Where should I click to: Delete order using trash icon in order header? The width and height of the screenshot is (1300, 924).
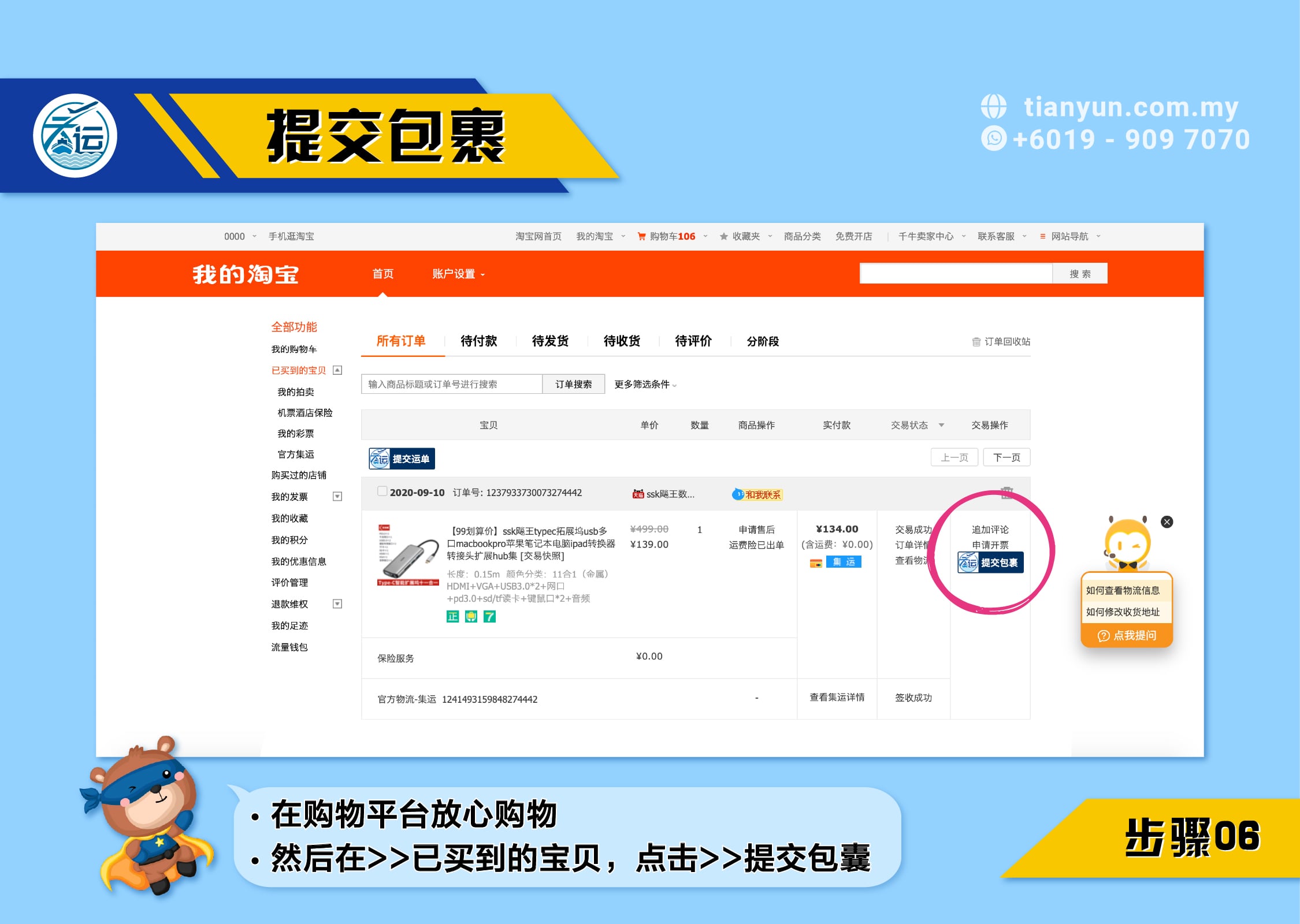pyautogui.click(x=1007, y=492)
